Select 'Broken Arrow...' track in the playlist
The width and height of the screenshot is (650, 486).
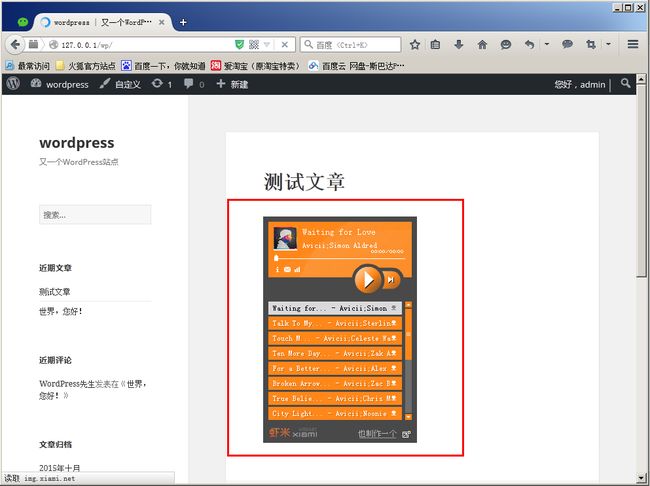point(335,384)
